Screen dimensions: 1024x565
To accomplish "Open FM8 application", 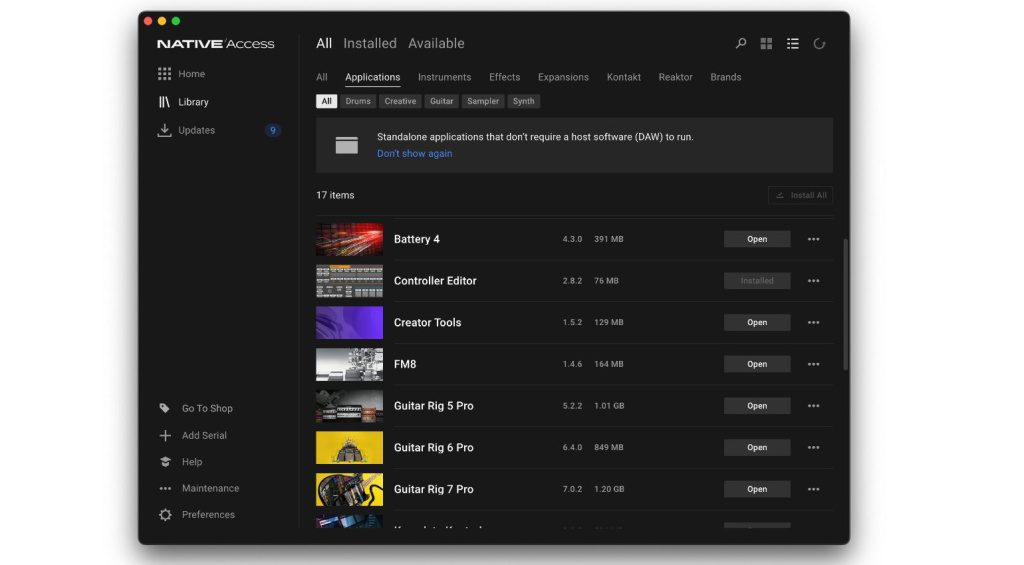I will 757,364.
